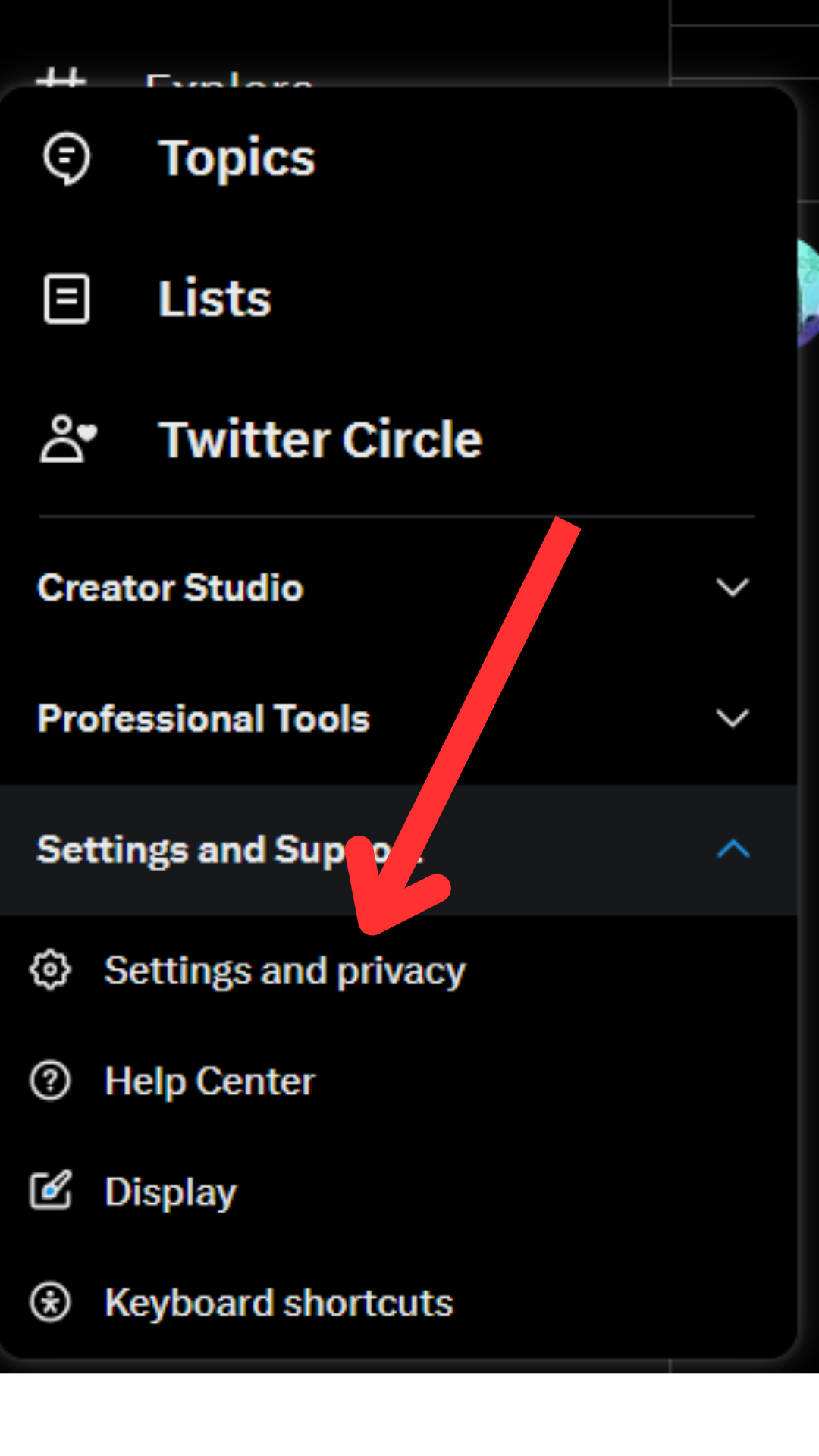The width and height of the screenshot is (819, 1456).
Task: Click the Lists document icon
Action: (67, 299)
